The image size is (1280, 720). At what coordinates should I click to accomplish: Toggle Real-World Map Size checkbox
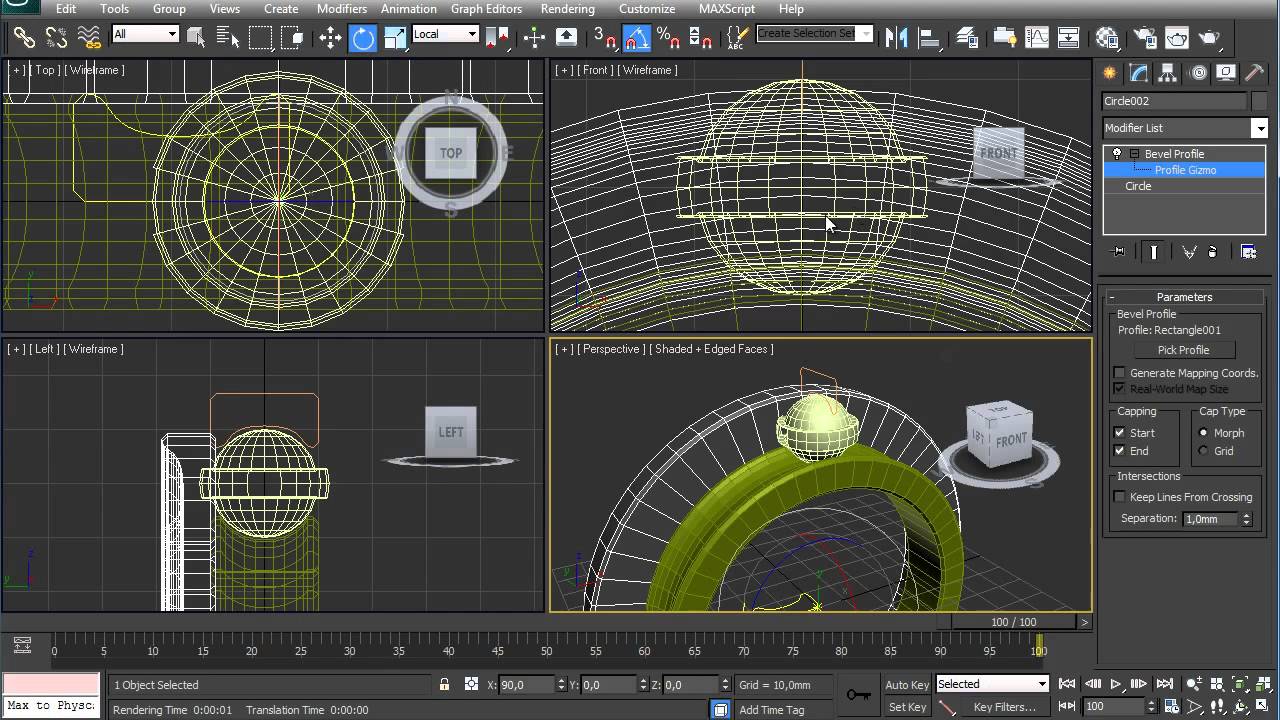click(1119, 389)
